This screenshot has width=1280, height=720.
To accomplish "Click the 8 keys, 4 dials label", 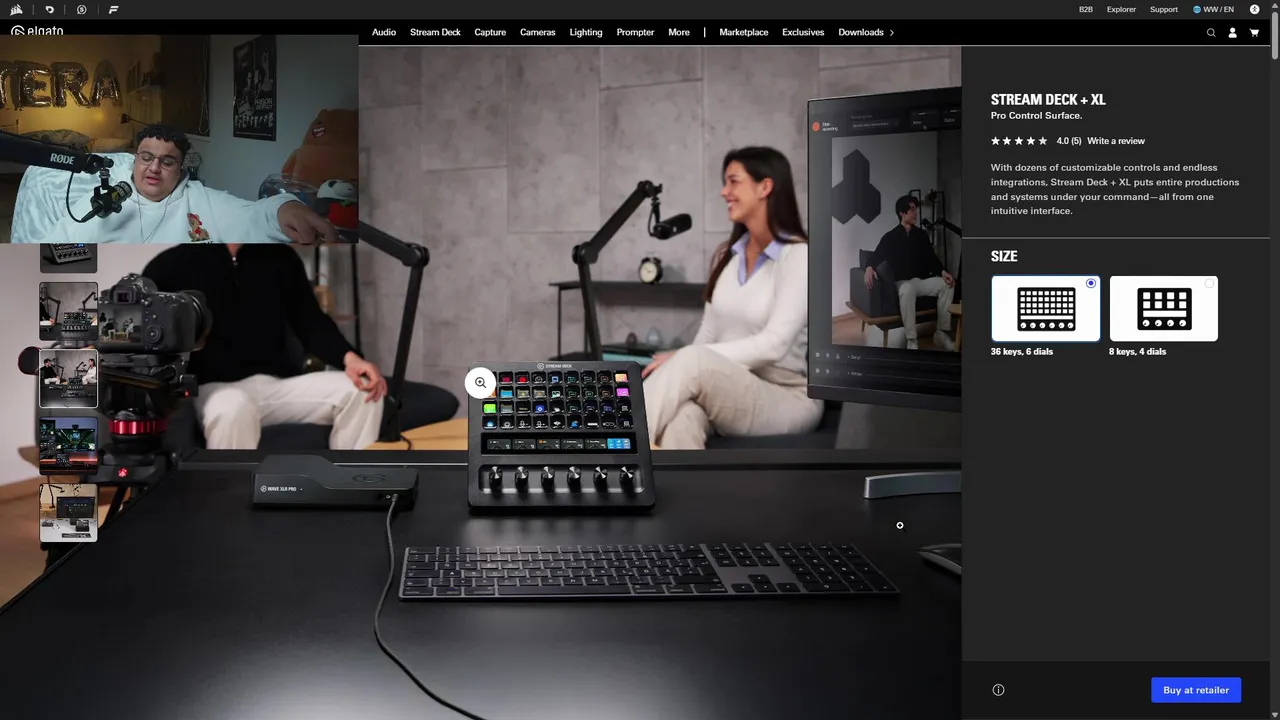I will [1138, 352].
